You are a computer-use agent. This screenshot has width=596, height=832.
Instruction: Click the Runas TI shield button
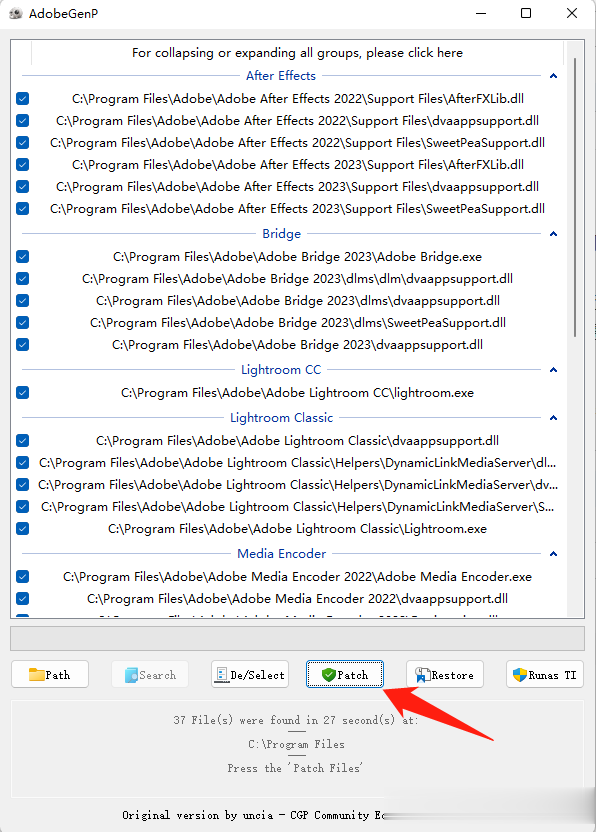pos(545,674)
